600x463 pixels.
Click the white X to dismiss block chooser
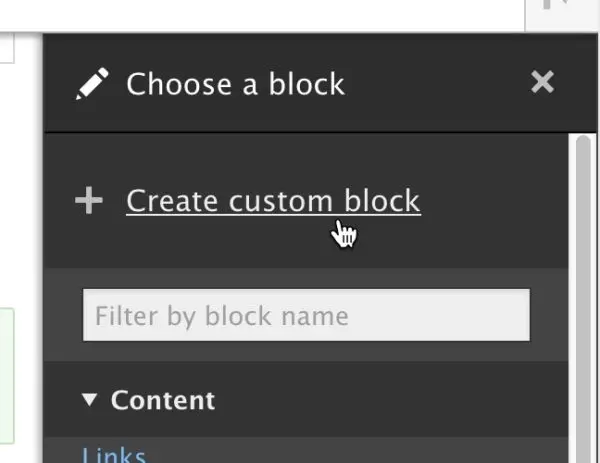542,82
